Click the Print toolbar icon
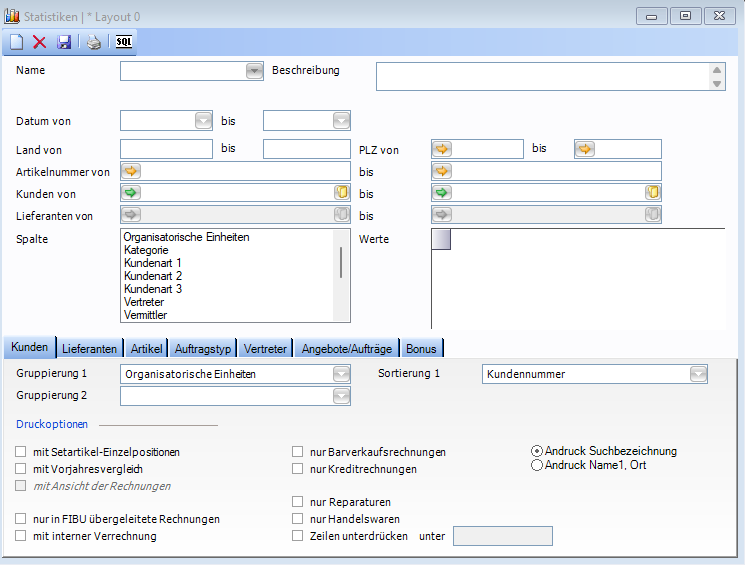Screen dimensions: 745x565 [93, 42]
